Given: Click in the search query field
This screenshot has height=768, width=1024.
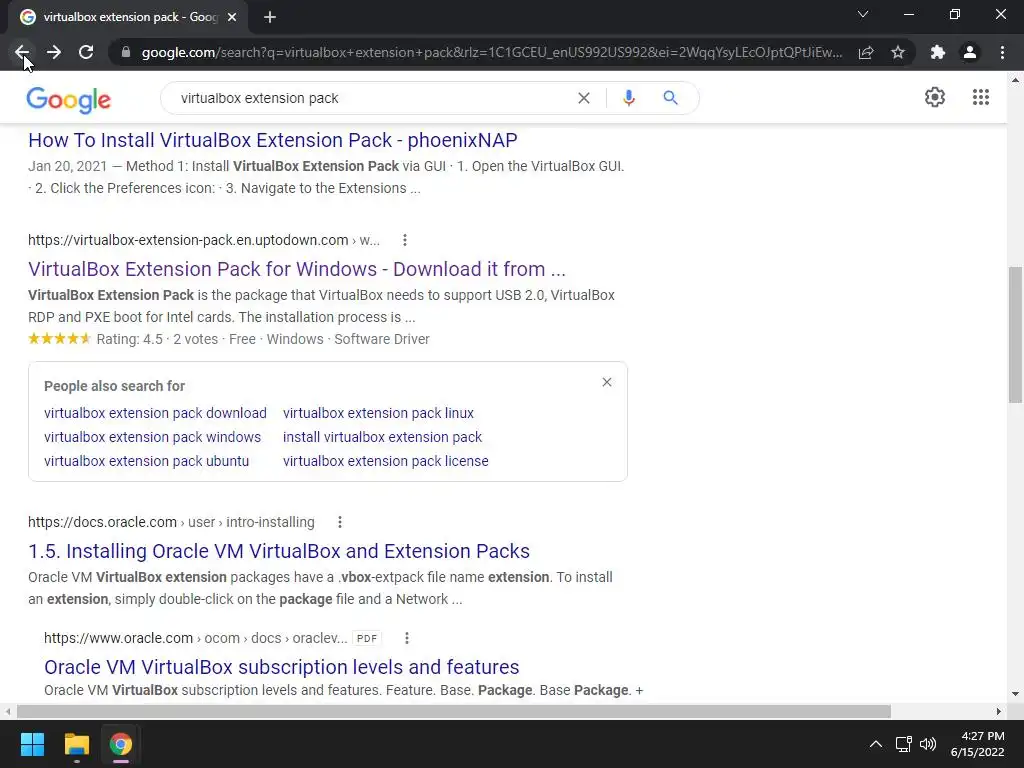Looking at the screenshot, I should (x=372, y=98).
